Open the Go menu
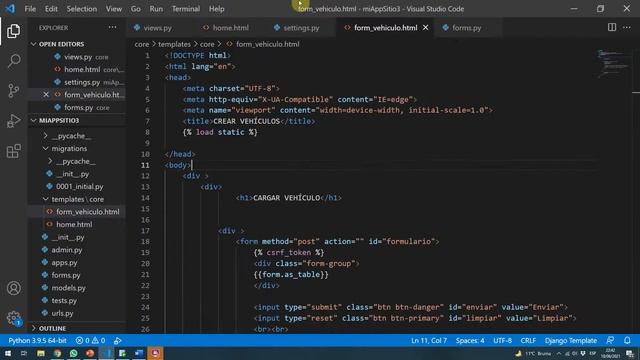This screenshot has width=640, height=360. 136,9
